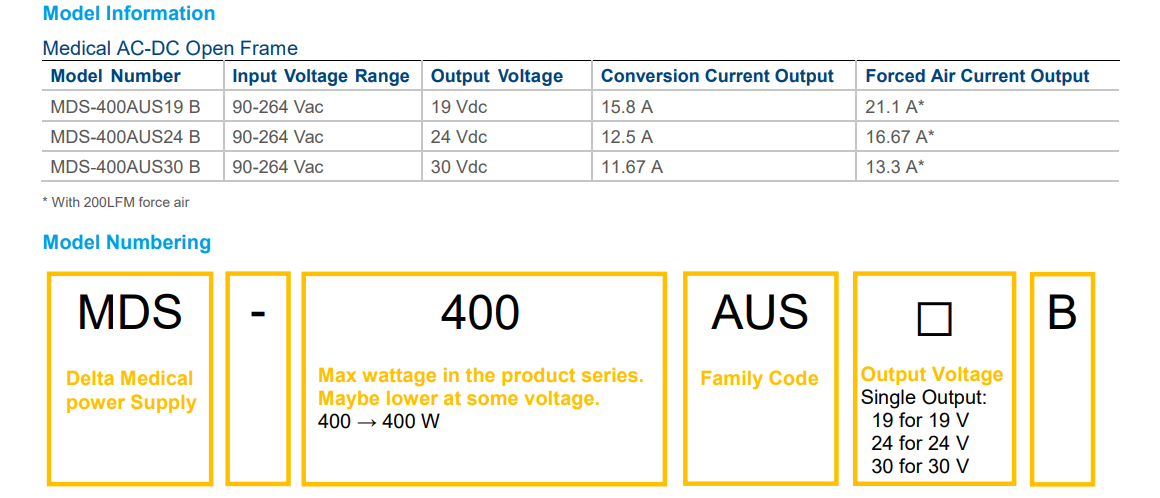Click the 21.1 A* forced air cell
Screen dimensions: 1160x498
[x=893, y=106]
